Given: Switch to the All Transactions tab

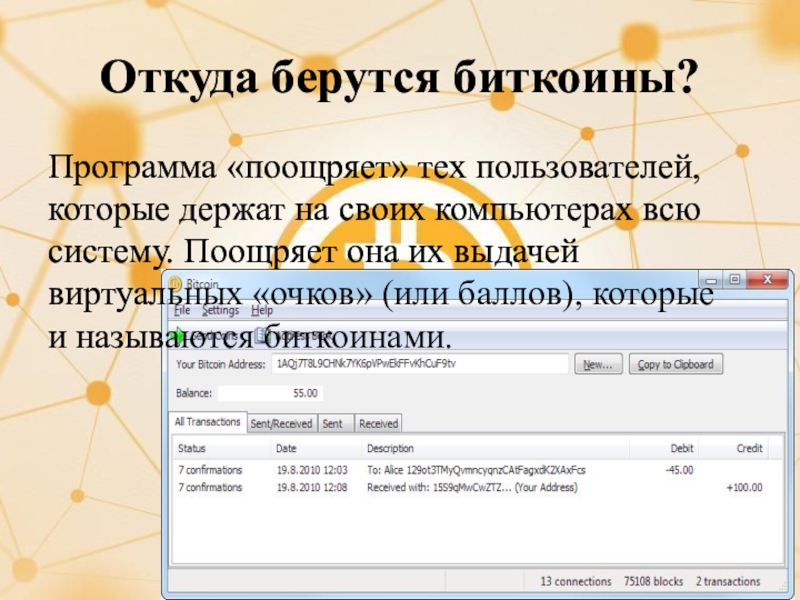Looking at the screenshot, I should [x=207, y=422].
